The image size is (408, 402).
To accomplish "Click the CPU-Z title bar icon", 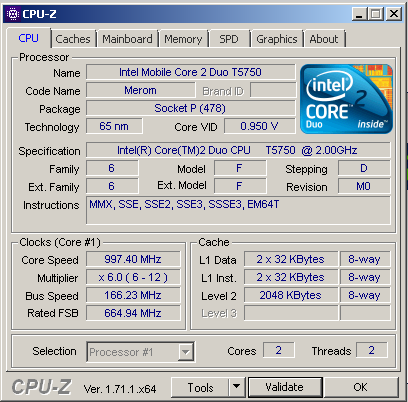I will (x=13, y=14).
